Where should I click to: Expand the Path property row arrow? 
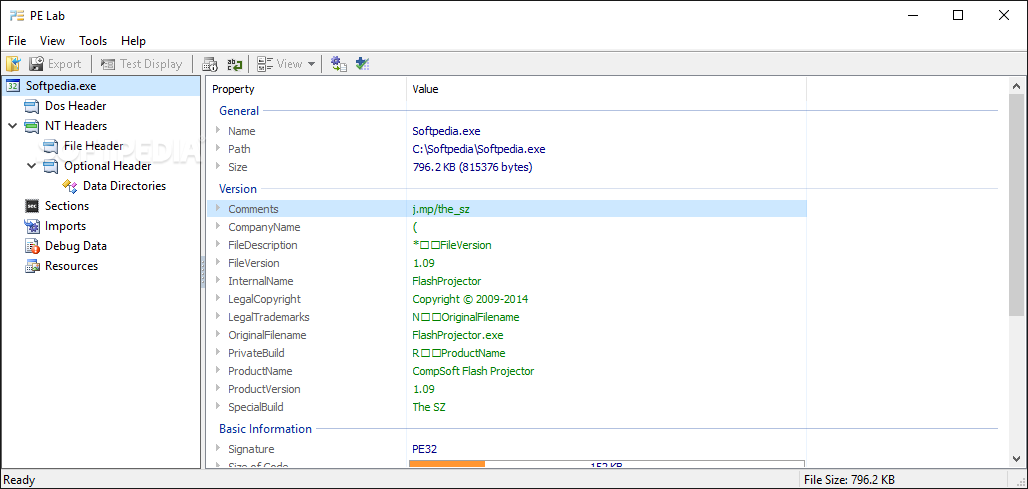218,149
